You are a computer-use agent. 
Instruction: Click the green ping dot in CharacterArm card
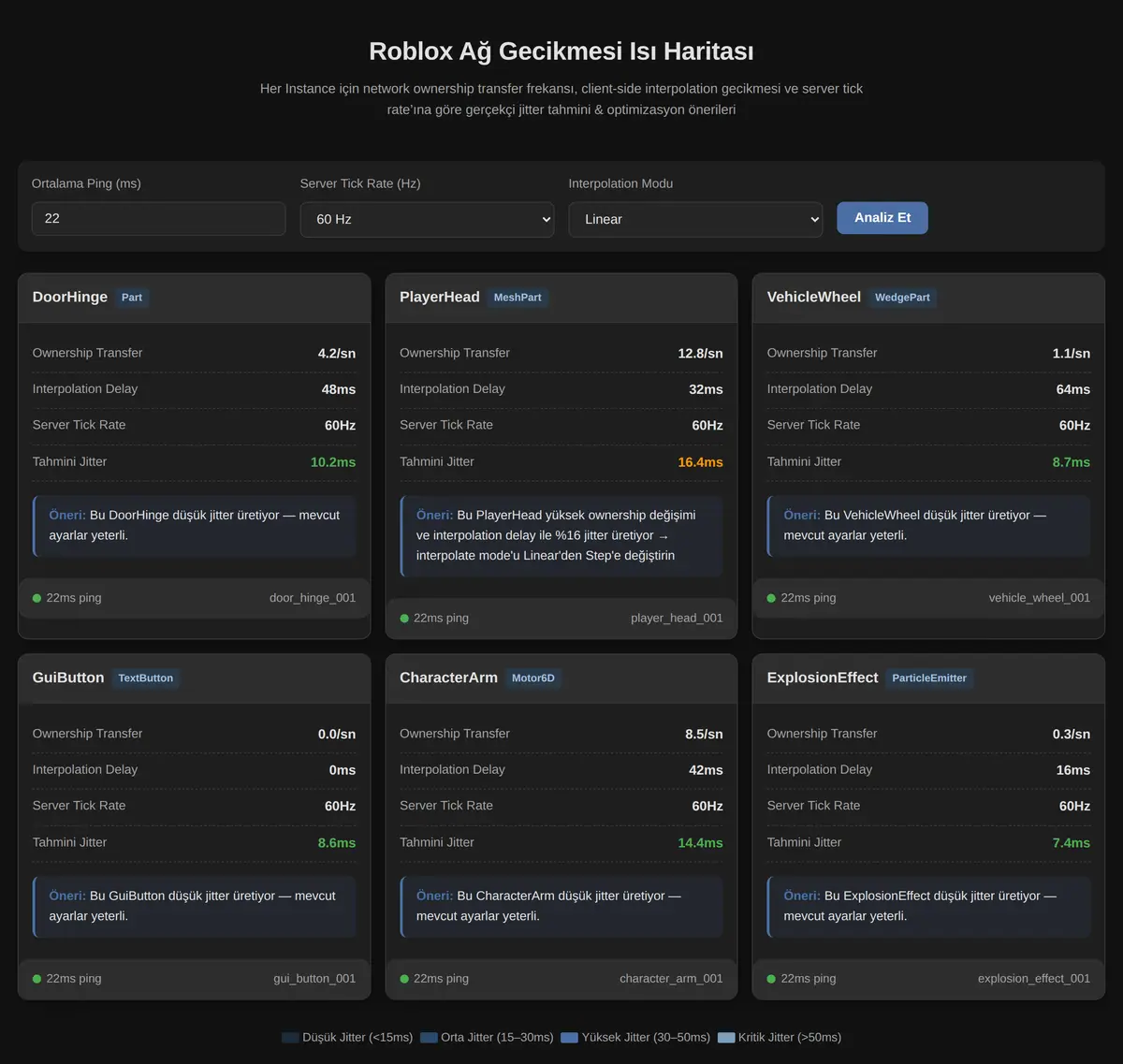pyautogui.click(x=404, y=979)
